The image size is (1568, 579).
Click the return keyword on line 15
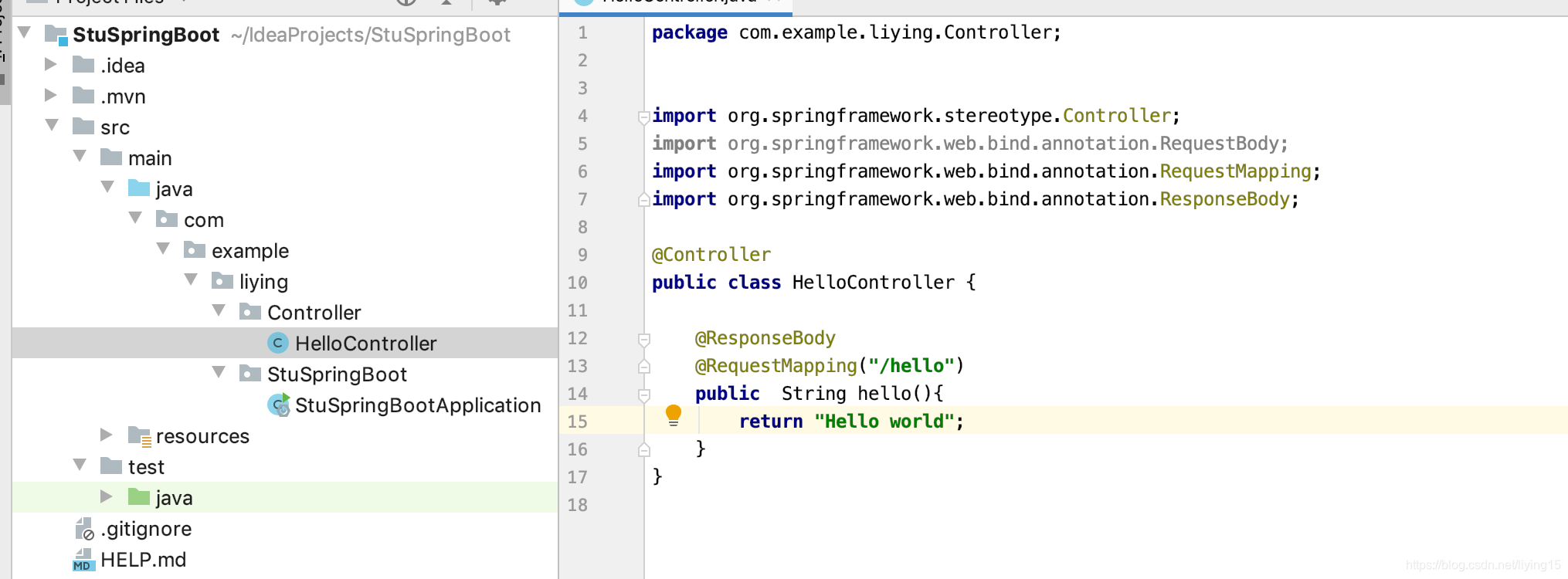coord(771,422)
